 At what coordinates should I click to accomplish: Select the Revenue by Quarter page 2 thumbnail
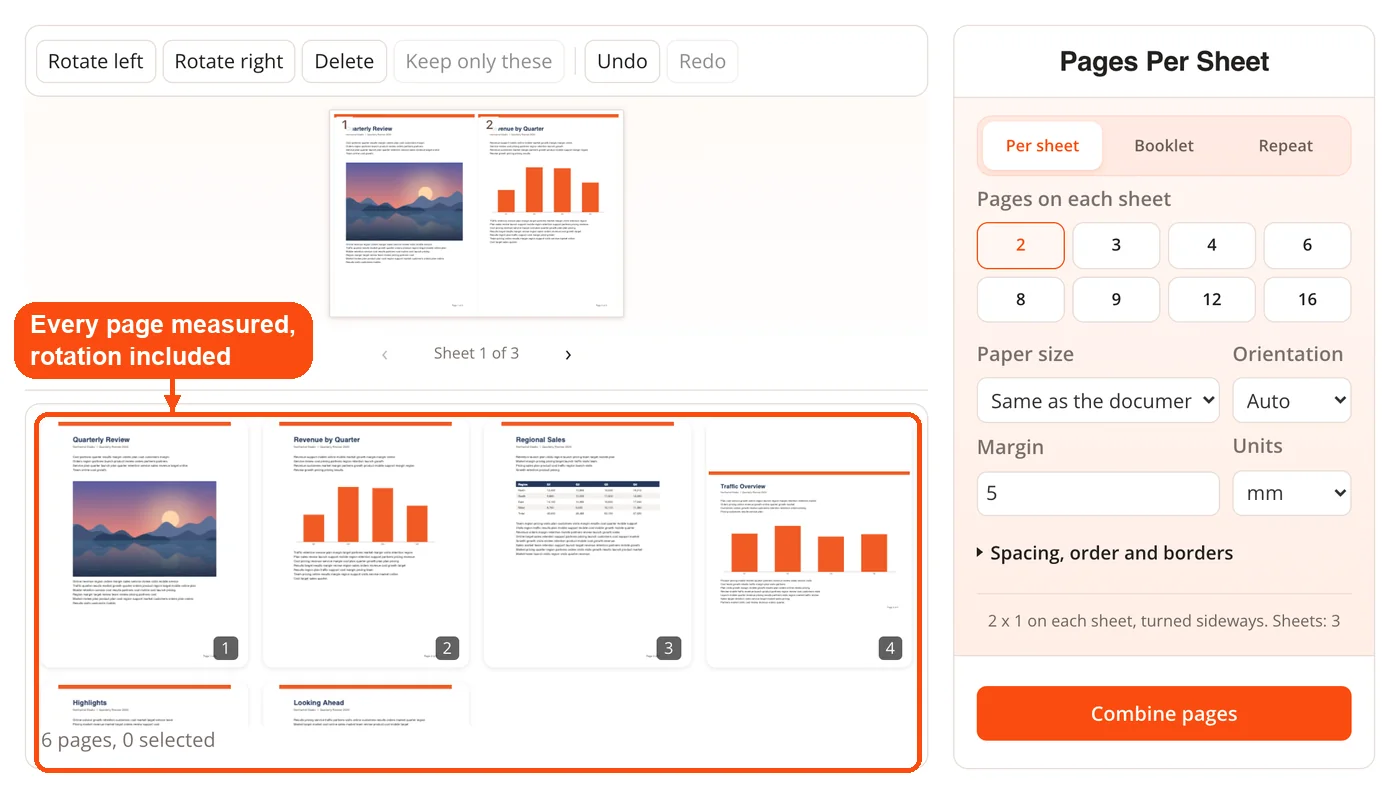(x=365, y=543)
